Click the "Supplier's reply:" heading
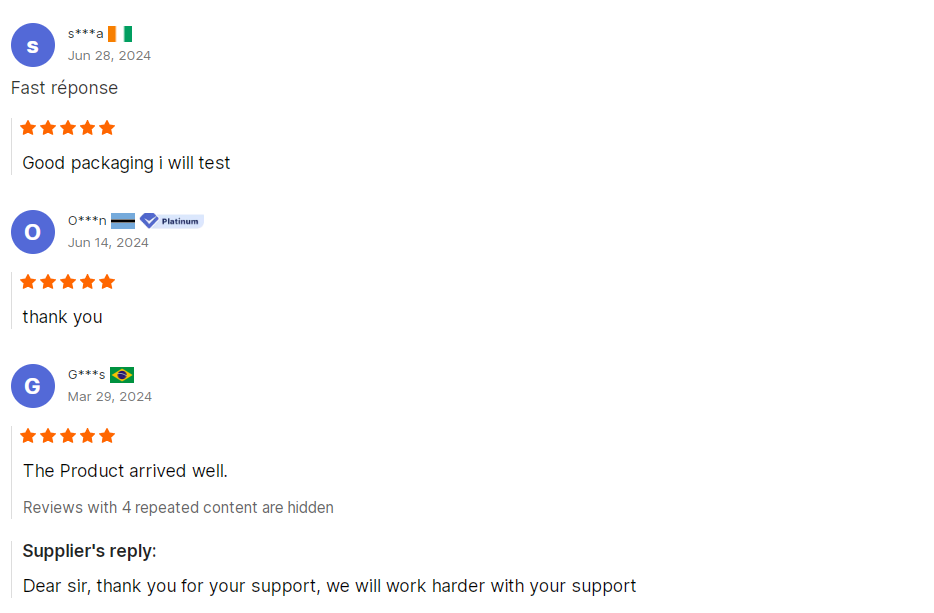This screenshot has height=613, width=934. (x=90, y=551)
